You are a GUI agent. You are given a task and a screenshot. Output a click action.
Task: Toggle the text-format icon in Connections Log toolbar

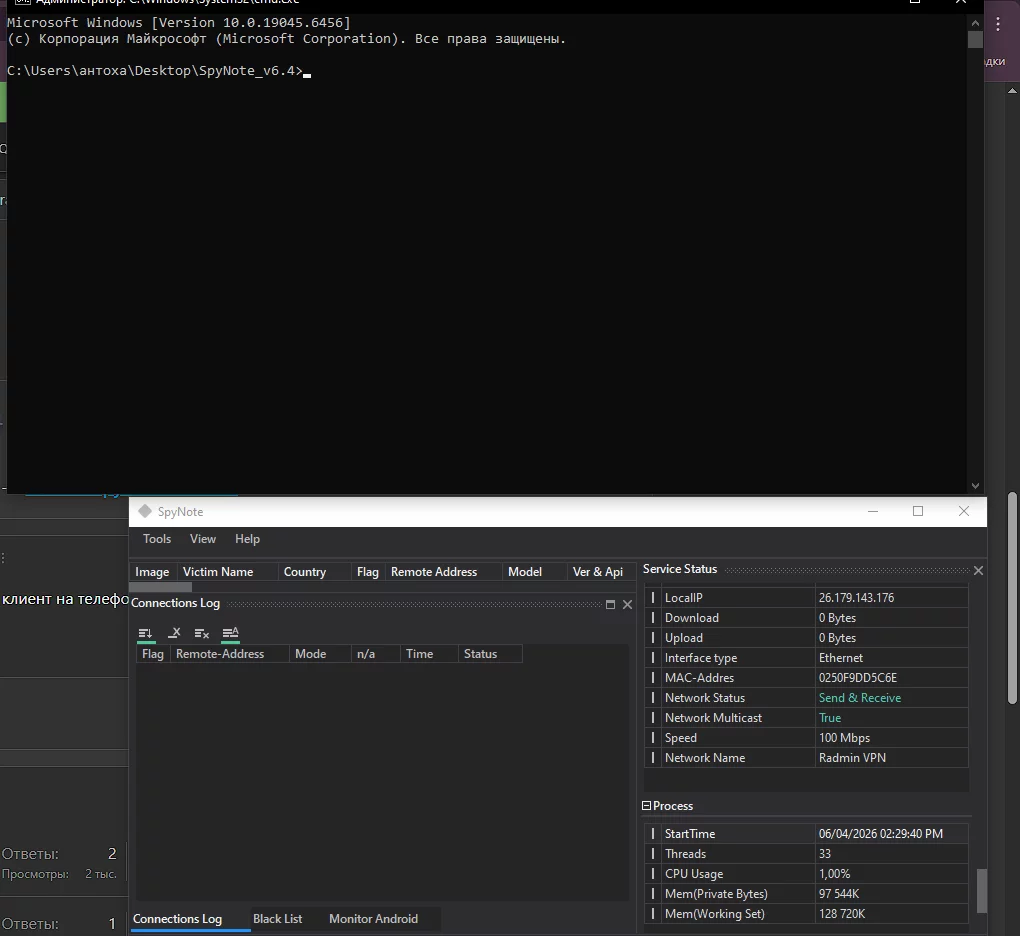point(230,633)
